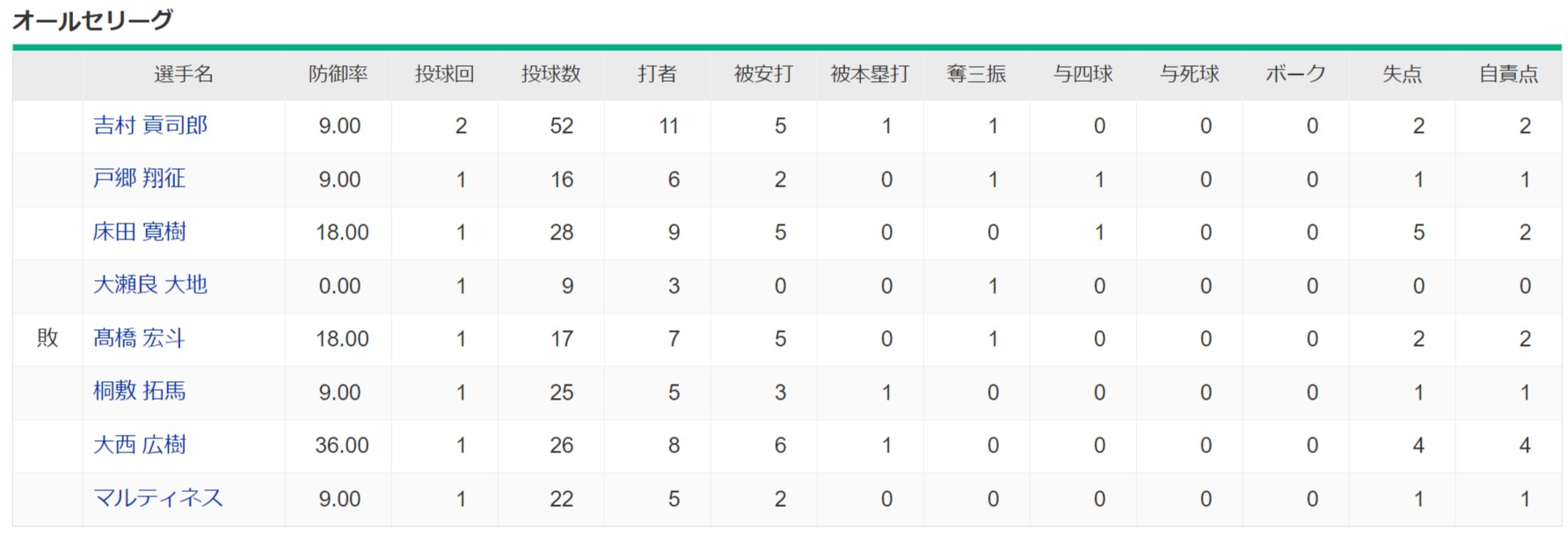Open player page for 大西 広樹
The height and width of the screenshot is (536, 1568).
tap(139, 445)
